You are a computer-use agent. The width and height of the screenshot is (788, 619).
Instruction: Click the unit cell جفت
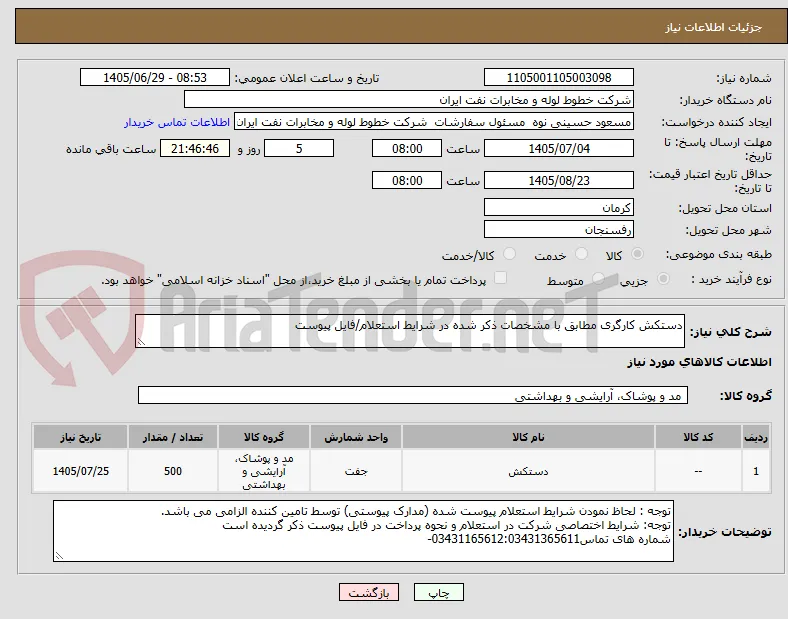click(356, 471)
